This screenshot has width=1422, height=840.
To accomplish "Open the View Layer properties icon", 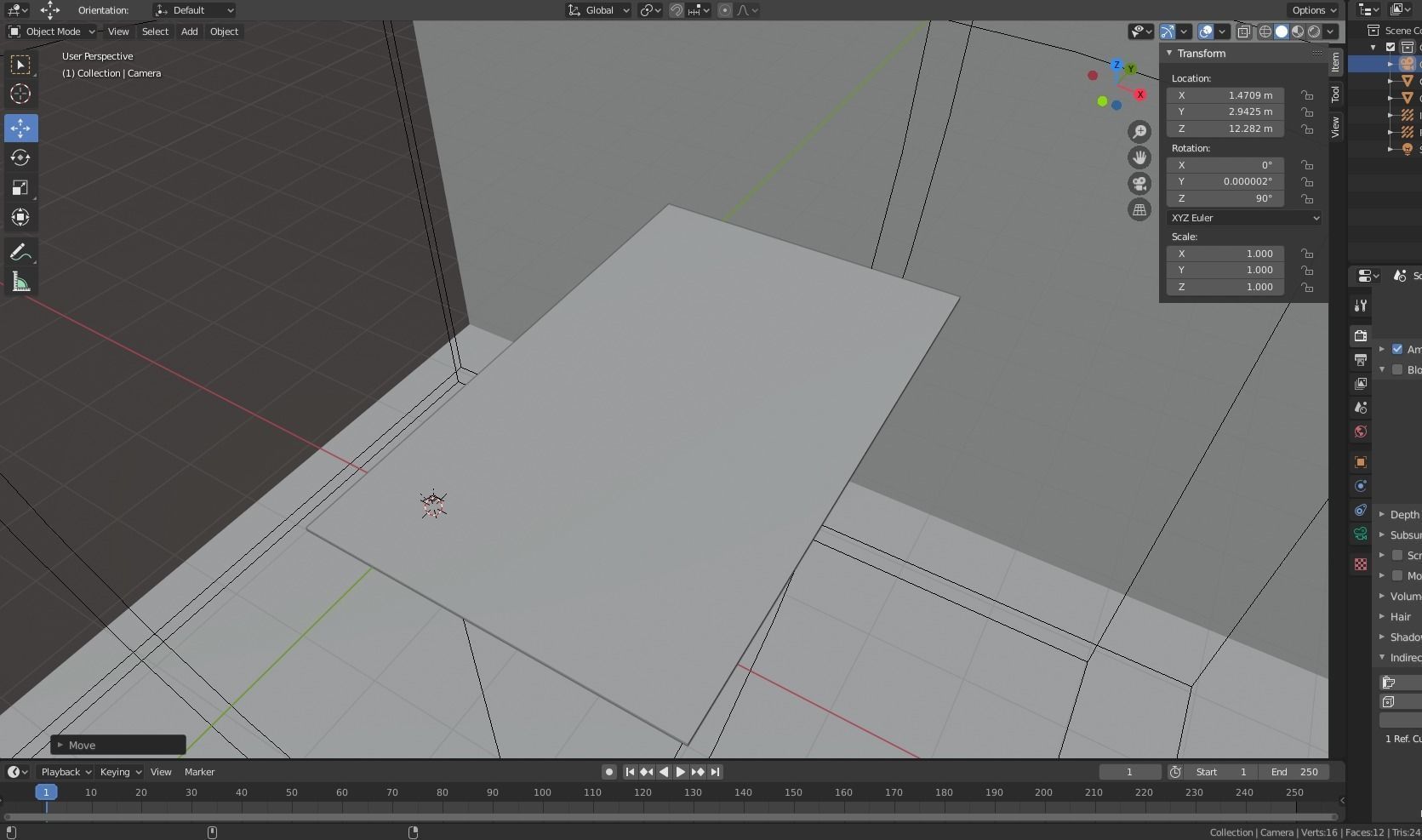I will pos(1360,384).
